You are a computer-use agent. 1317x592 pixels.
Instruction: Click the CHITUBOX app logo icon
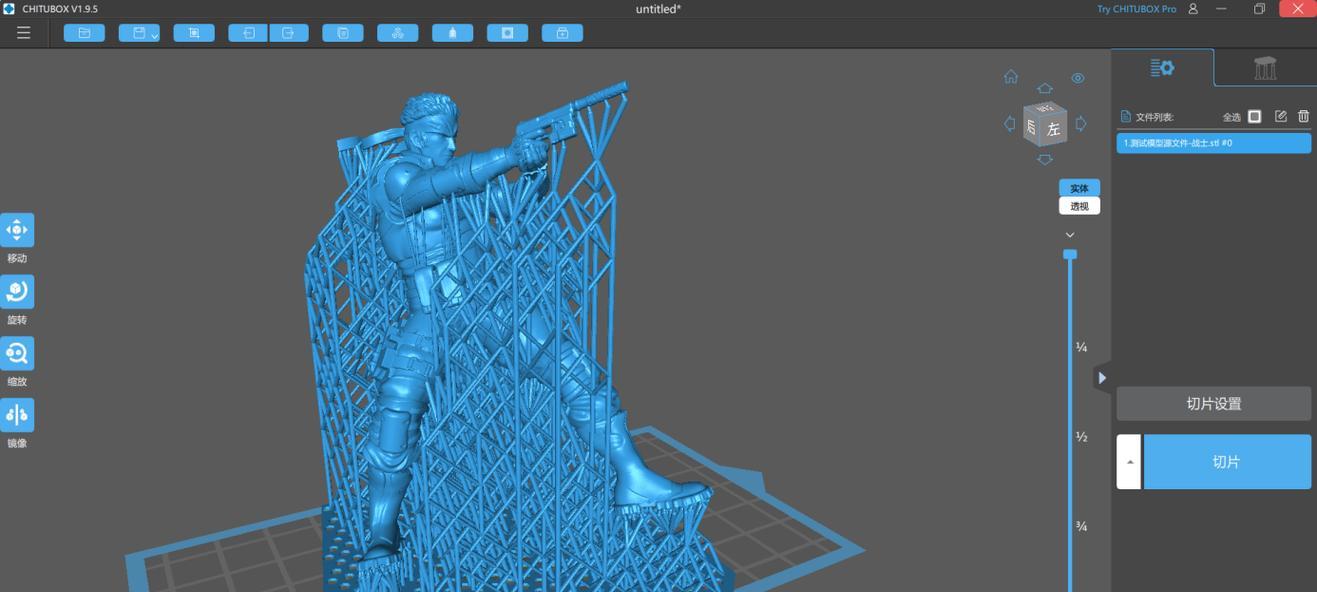(x=9, y=9)
